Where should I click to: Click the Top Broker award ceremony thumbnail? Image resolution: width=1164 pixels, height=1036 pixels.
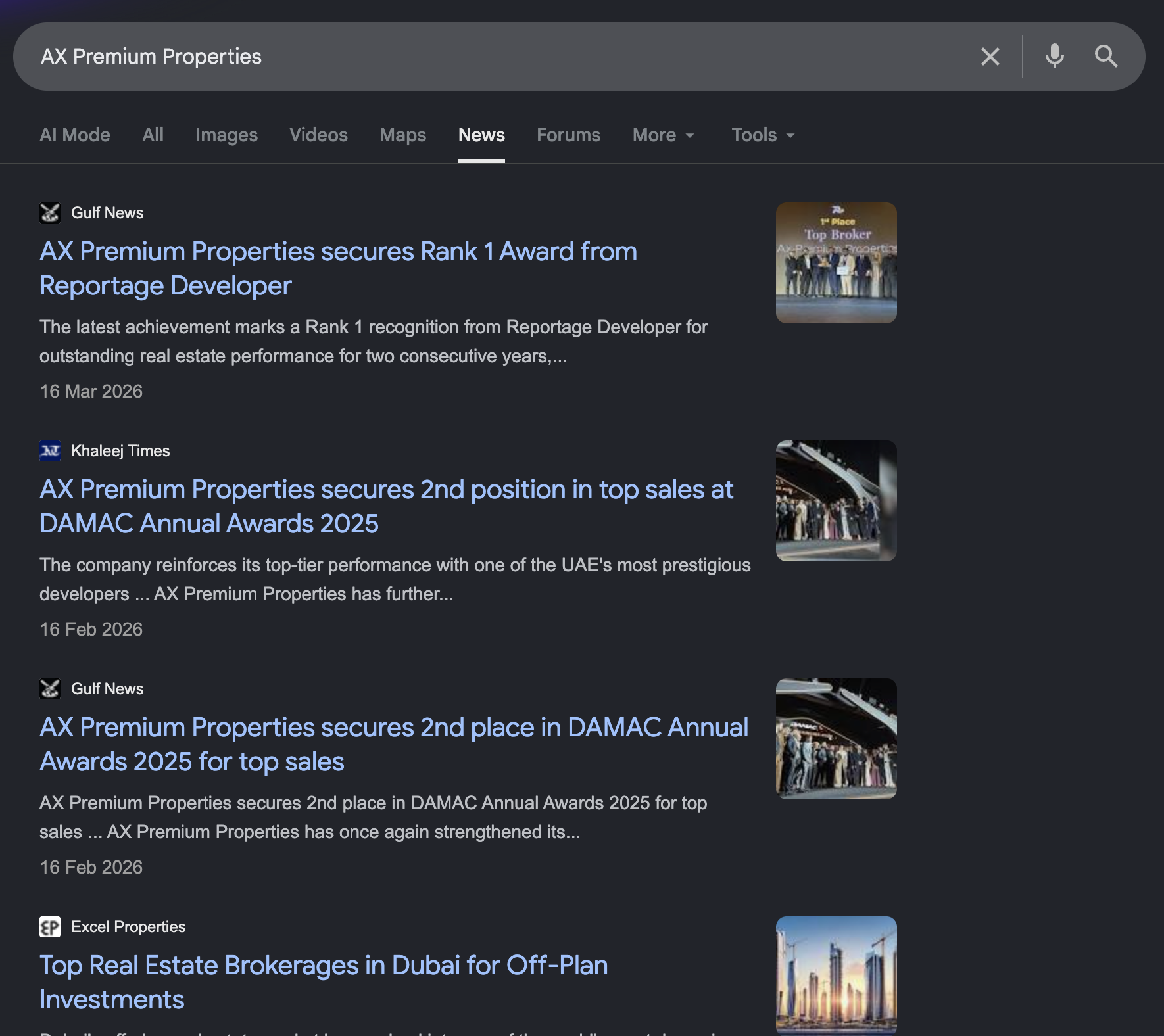pyautogui.click(x=837, y=263)
